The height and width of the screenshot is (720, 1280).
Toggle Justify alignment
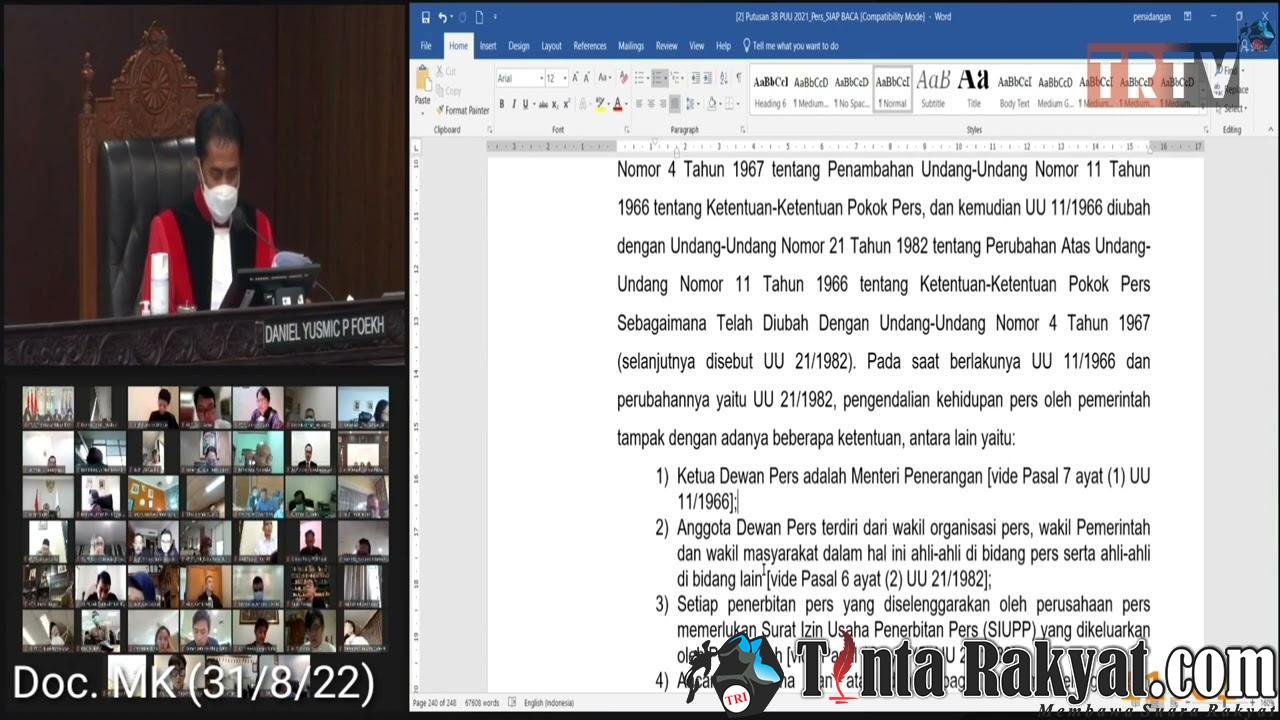(x=675, y=104)
